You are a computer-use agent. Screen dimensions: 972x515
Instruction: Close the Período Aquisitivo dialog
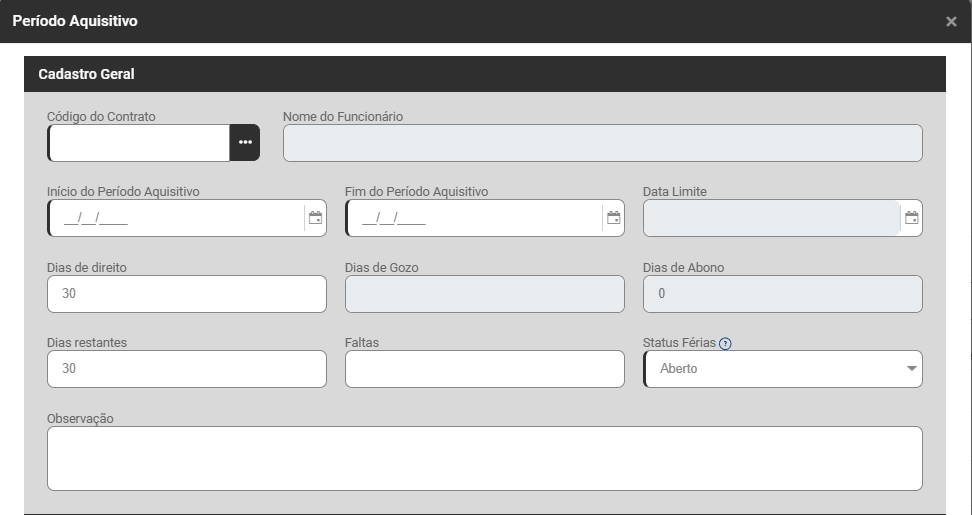click(951, 21)
